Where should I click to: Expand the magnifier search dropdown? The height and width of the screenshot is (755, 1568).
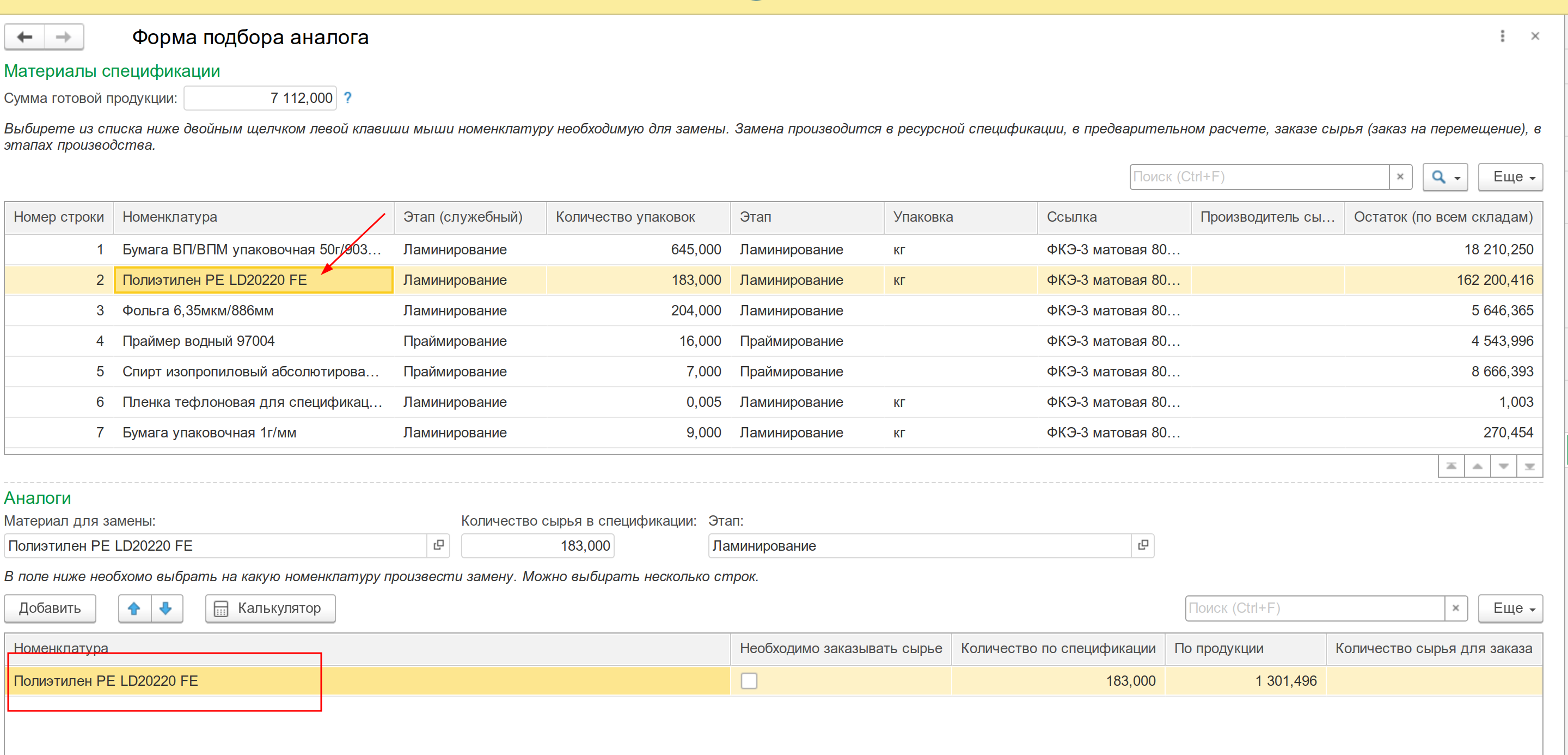tap(1445, 176)
